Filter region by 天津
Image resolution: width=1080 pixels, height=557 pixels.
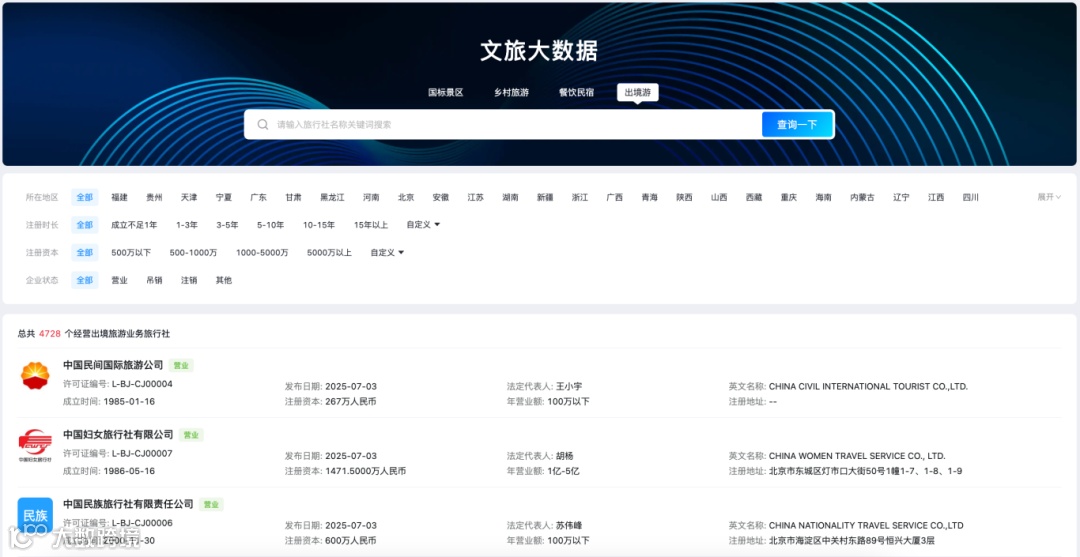(x=189, y=197)
